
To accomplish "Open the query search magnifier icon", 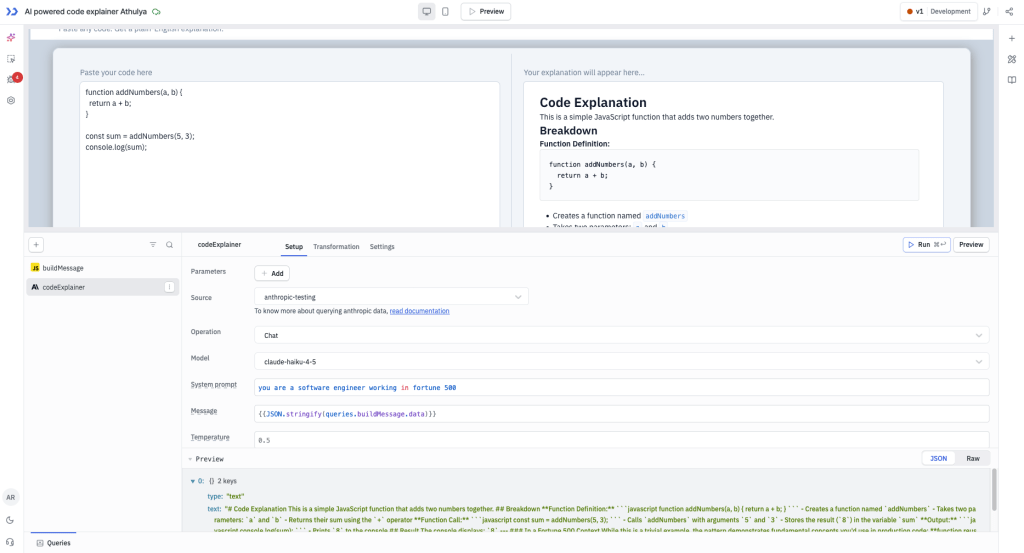I will [x=169, y=245].
